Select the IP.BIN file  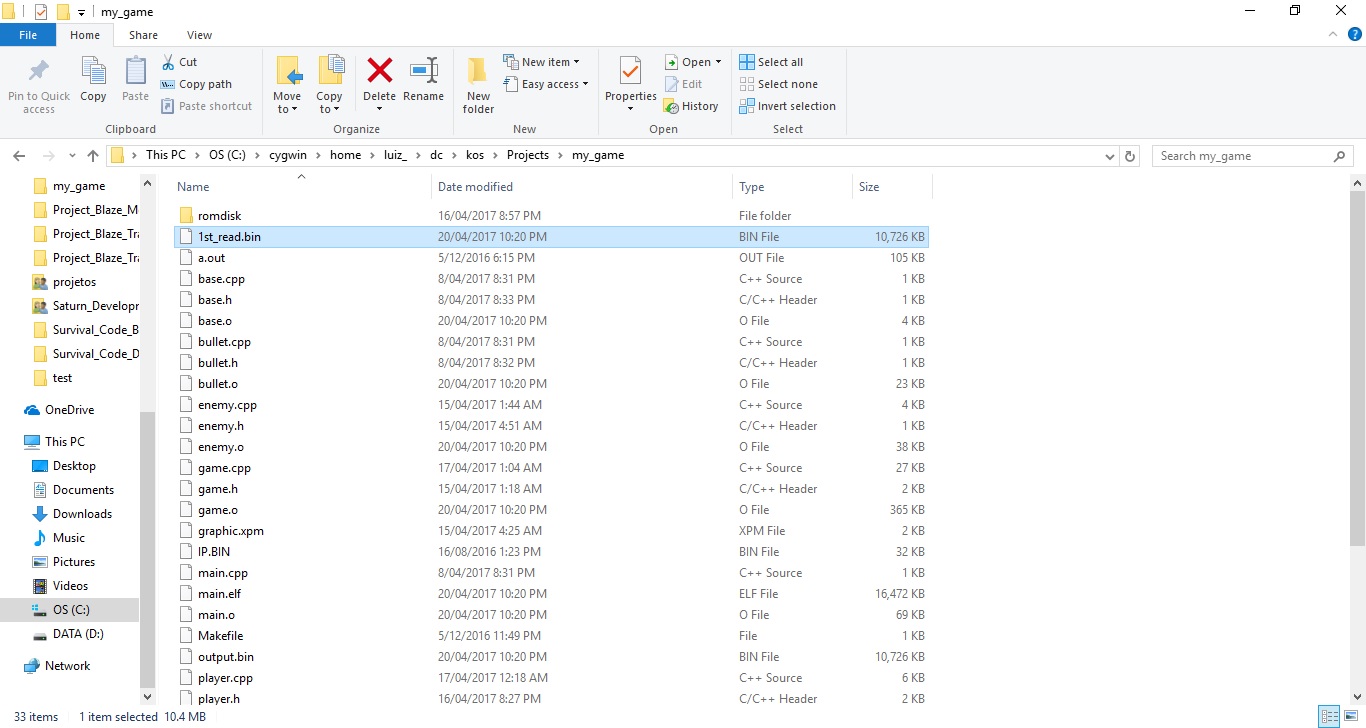pyautogui.click(x=551, y=552)
